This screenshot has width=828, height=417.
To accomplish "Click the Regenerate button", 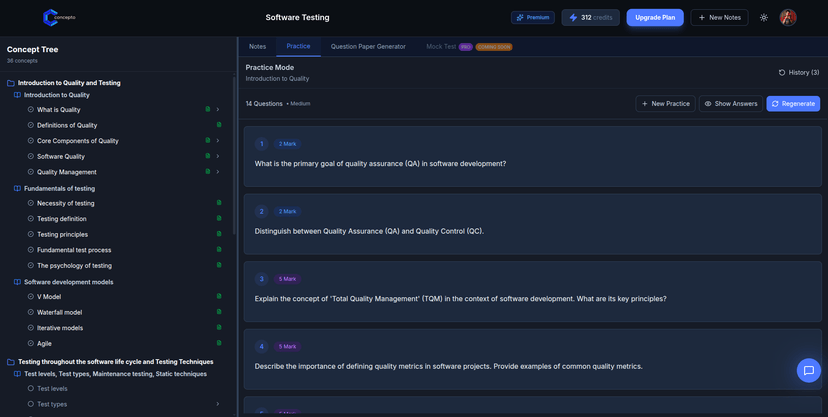I will (793, 103).
